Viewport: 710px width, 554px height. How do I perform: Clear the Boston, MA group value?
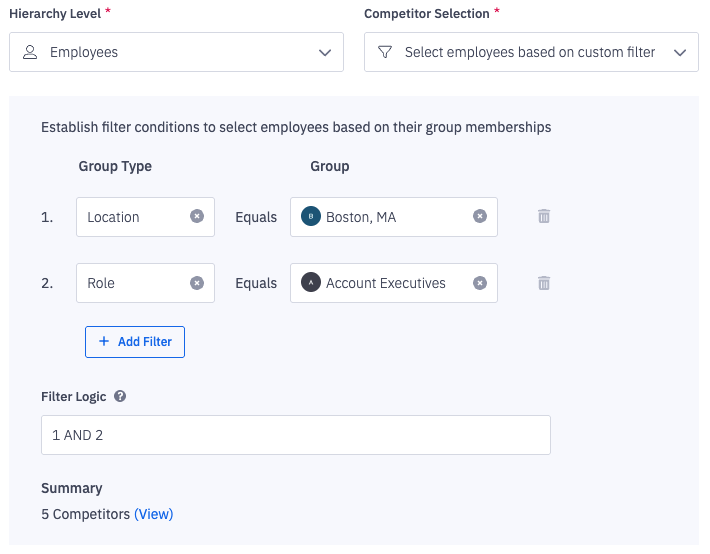tap(480, 216)
